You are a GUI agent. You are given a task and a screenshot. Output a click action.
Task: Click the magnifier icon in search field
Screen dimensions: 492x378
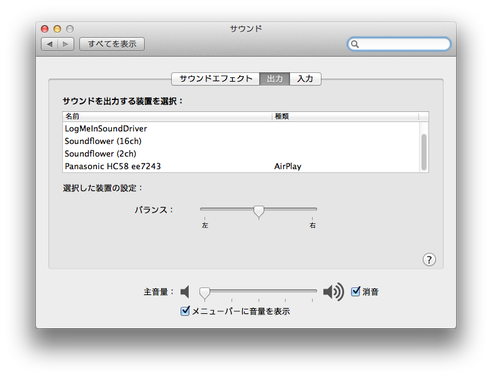click(355, 44)
